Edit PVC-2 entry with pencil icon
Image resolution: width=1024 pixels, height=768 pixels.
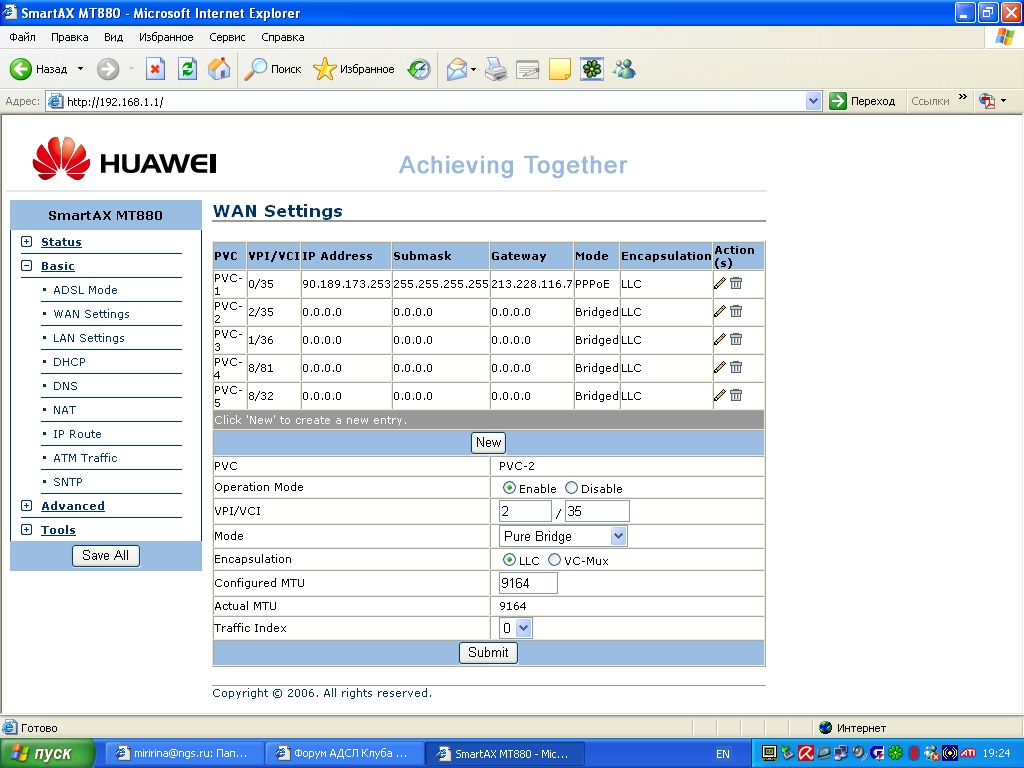tap(720, 312)
